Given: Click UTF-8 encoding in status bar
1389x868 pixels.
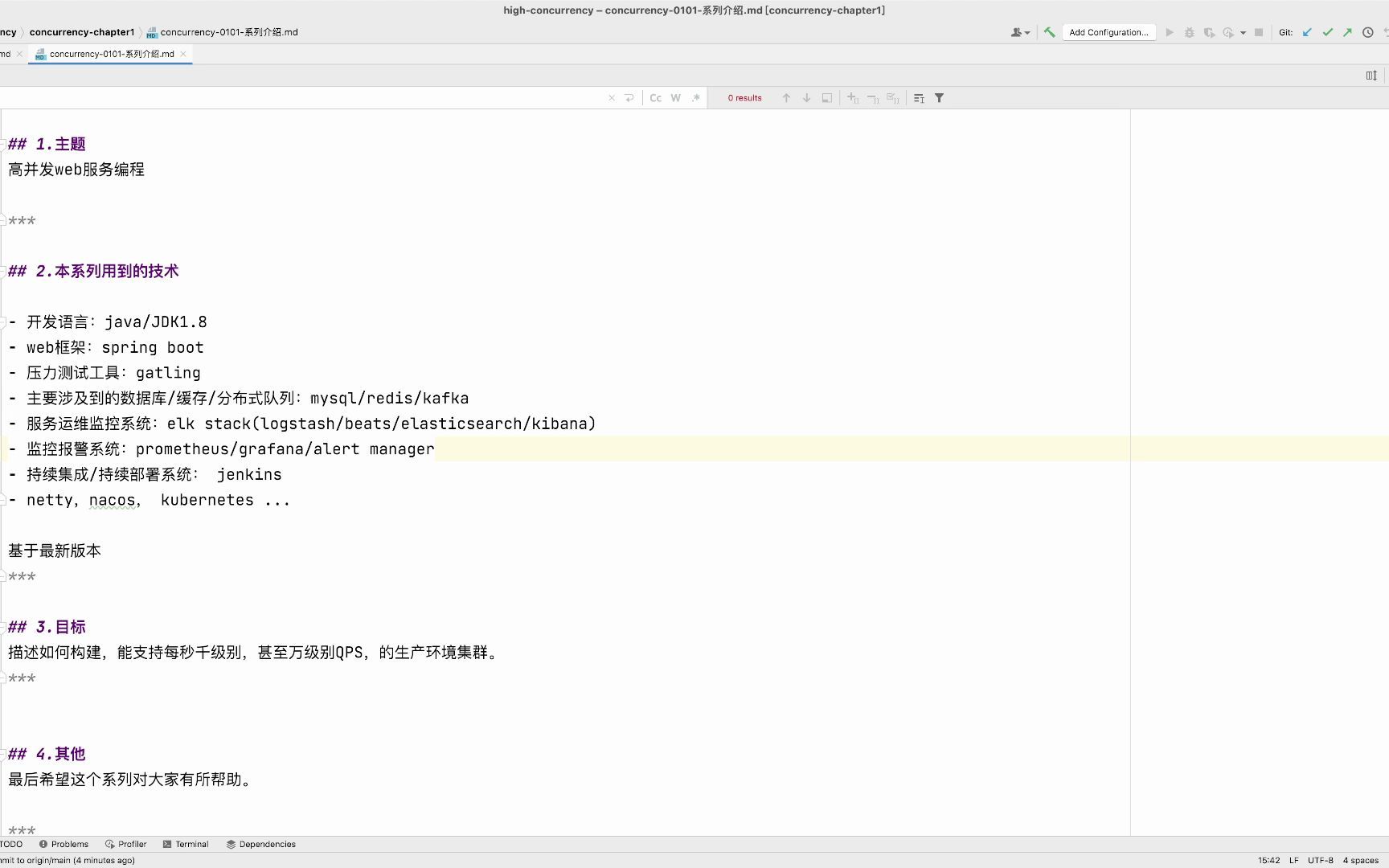Looking at the screenshot, I should tap(1320, 860).
